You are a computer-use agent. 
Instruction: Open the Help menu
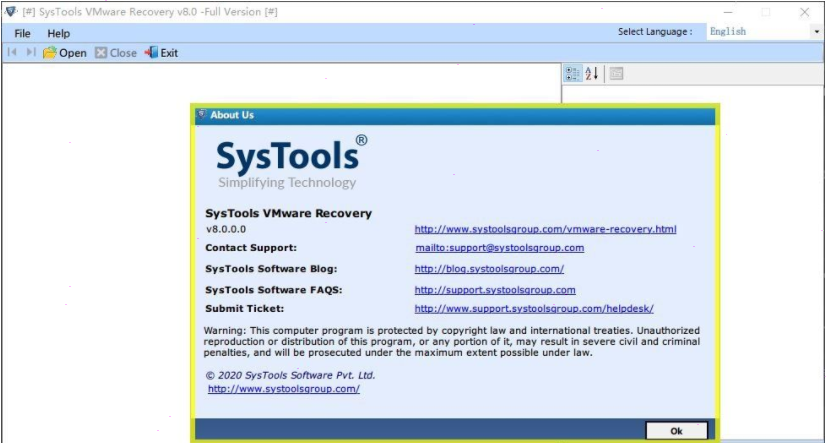pos(58,33)
